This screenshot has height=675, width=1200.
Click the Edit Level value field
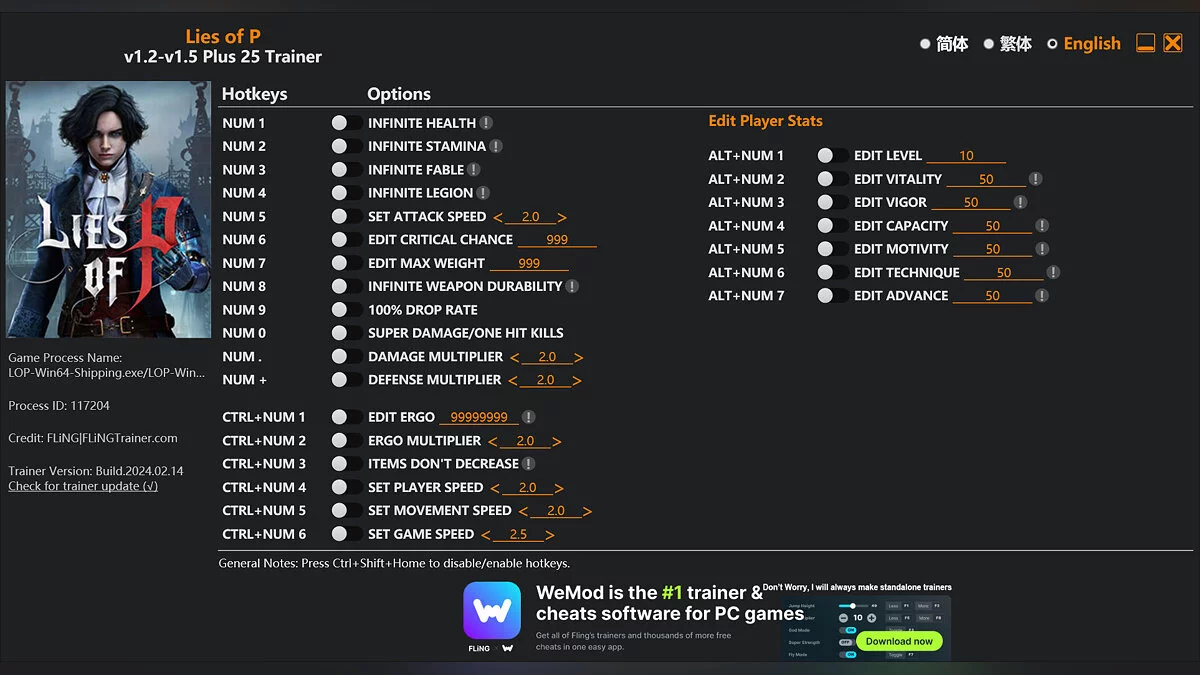click(x=966, y=156)
